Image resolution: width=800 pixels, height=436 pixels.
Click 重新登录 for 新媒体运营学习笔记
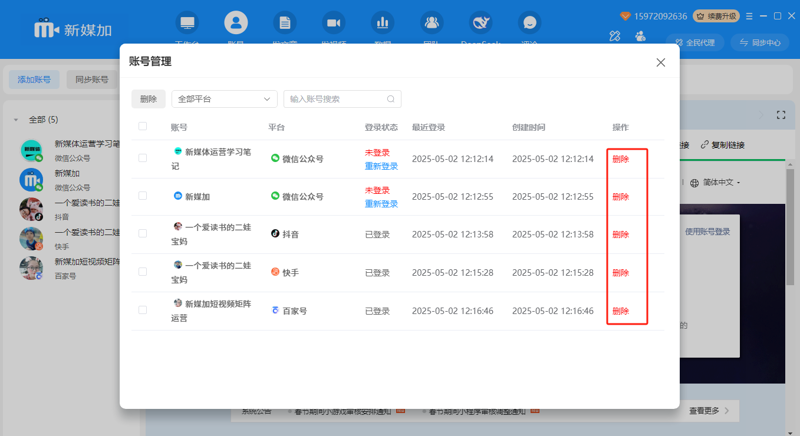pos(381,166)
